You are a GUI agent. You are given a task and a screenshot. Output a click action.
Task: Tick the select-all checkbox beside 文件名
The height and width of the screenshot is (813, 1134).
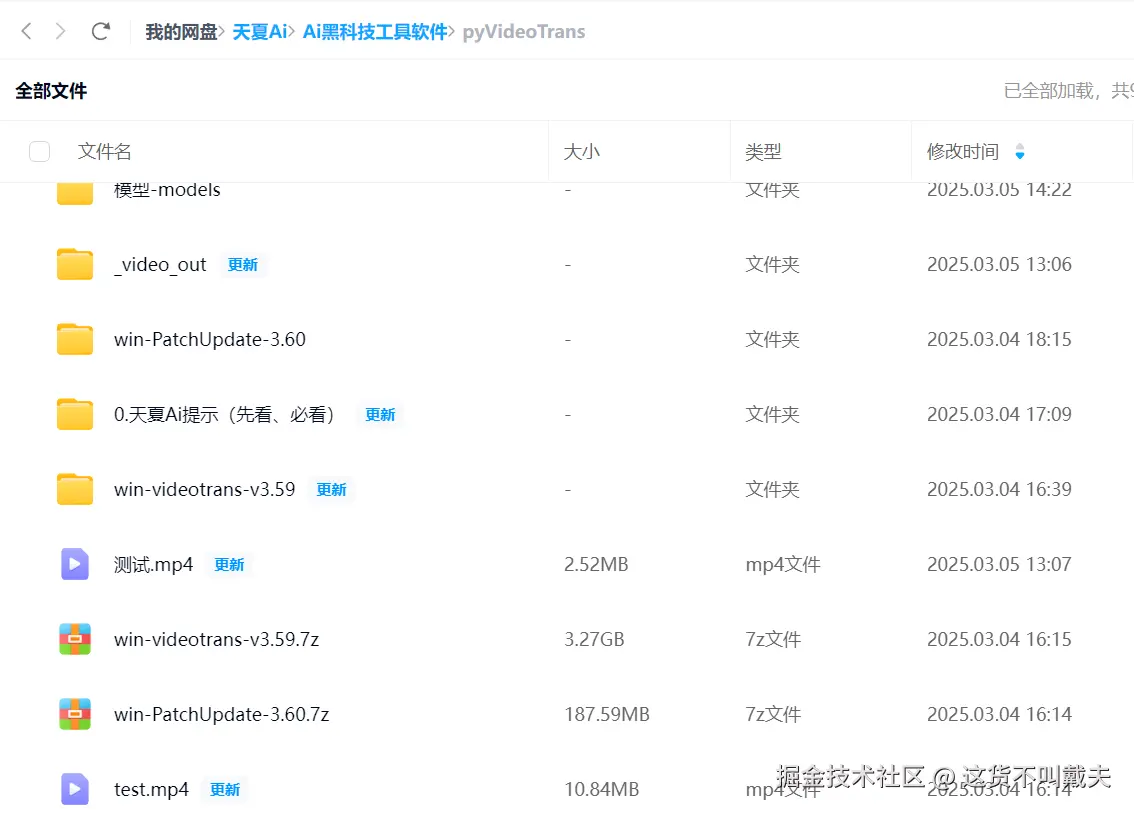click(39, 151)
